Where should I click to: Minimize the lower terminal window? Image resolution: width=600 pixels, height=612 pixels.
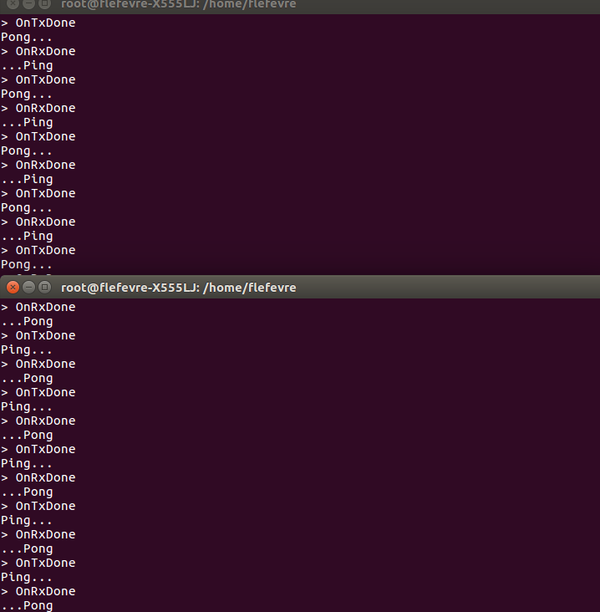tap(29, 287)
